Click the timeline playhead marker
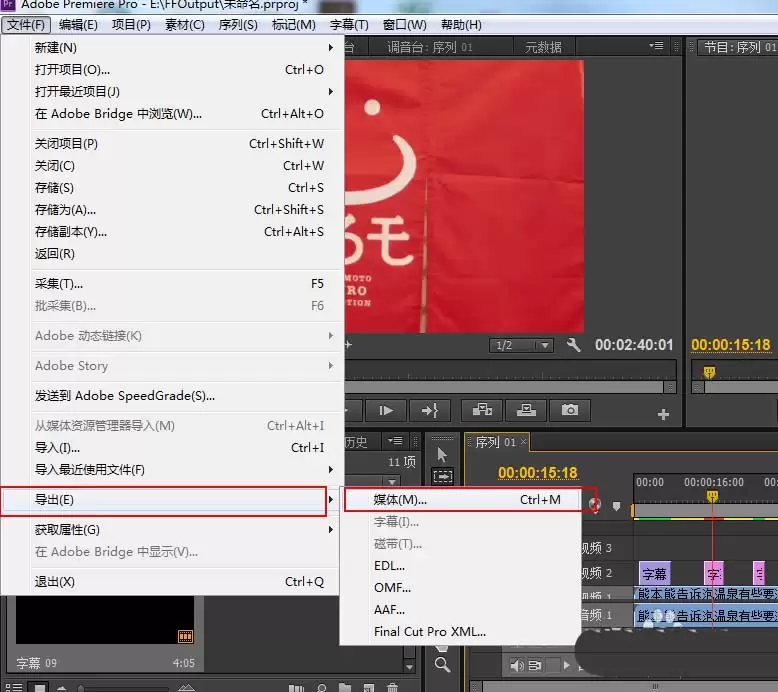 [713, 496]
